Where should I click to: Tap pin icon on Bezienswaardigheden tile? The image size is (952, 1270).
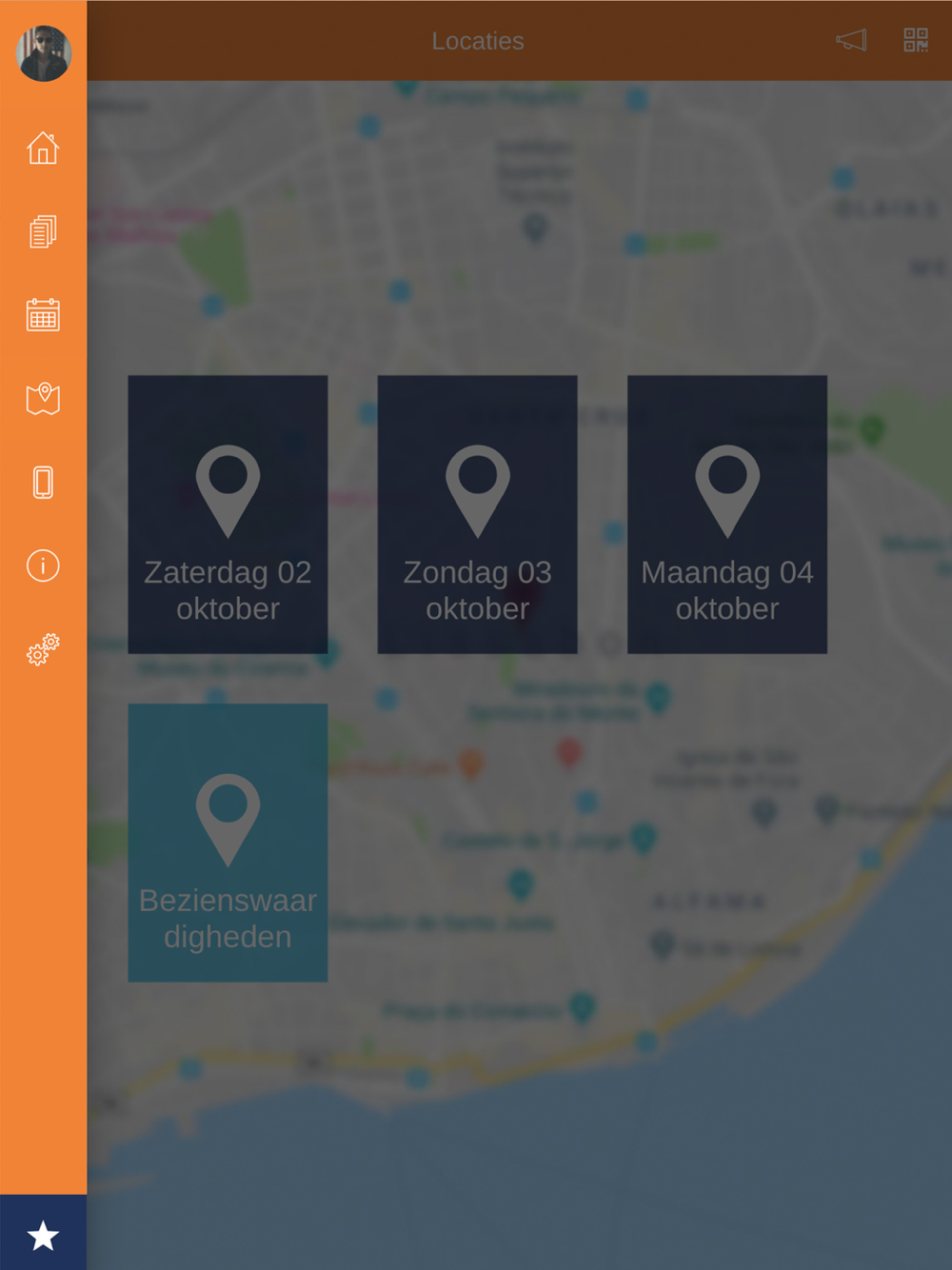[228, 819]
